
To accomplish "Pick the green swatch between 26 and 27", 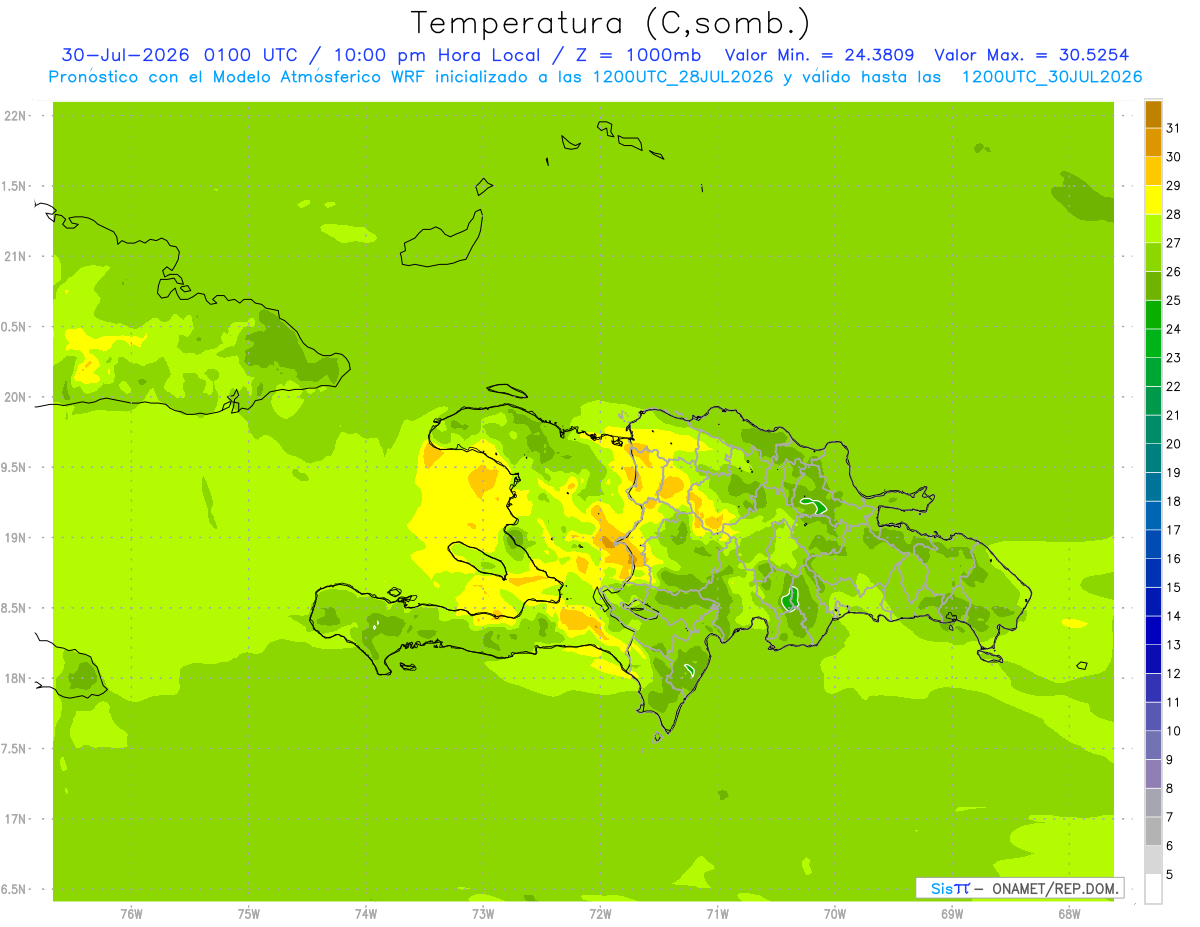I will 1153,258.
